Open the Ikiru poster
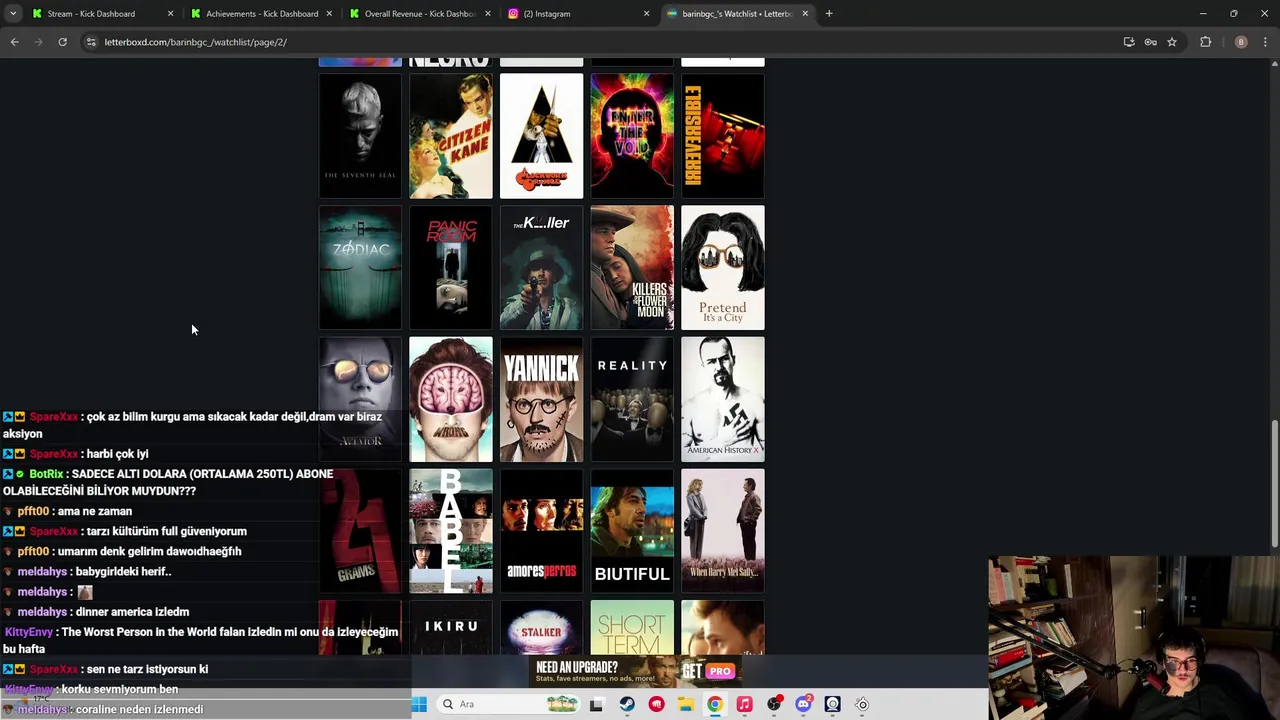Viewport: 1280px width, 720px height. (x=451, y=628)
